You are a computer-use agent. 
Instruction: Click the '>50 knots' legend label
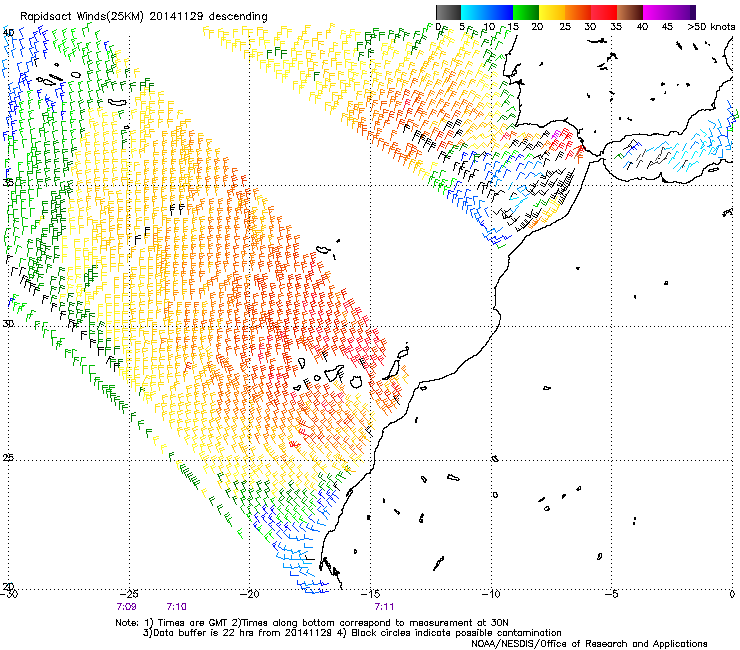(x=711, y=27)
